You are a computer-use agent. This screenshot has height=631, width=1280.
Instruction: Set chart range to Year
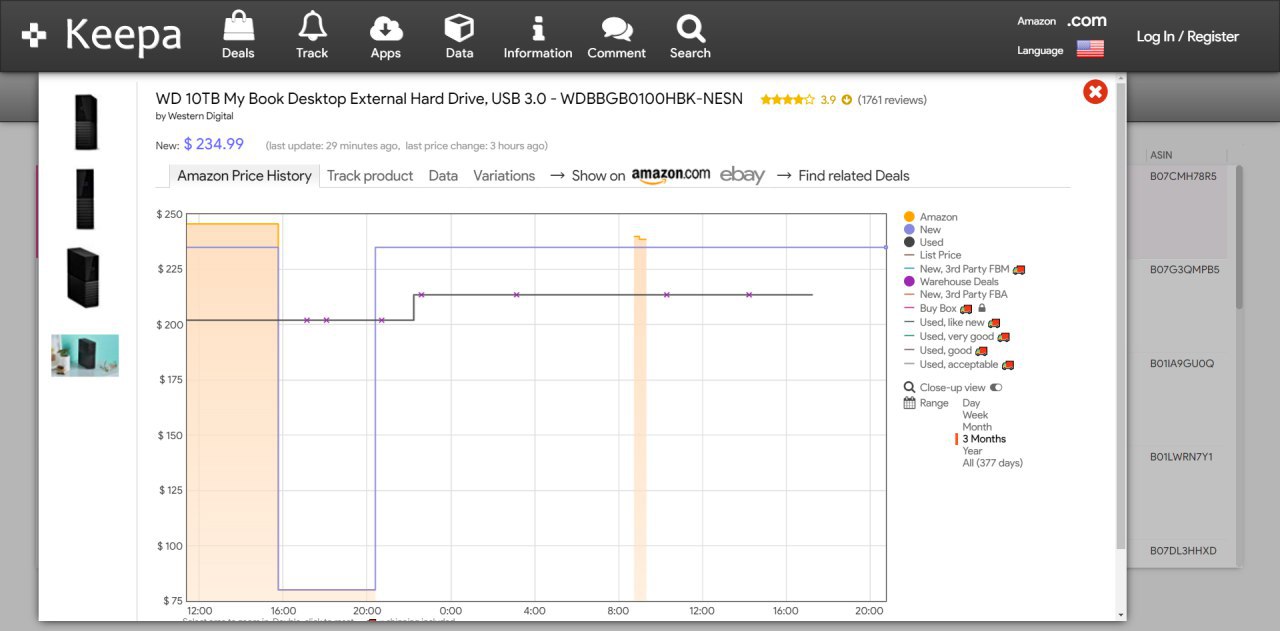(972, 451)
